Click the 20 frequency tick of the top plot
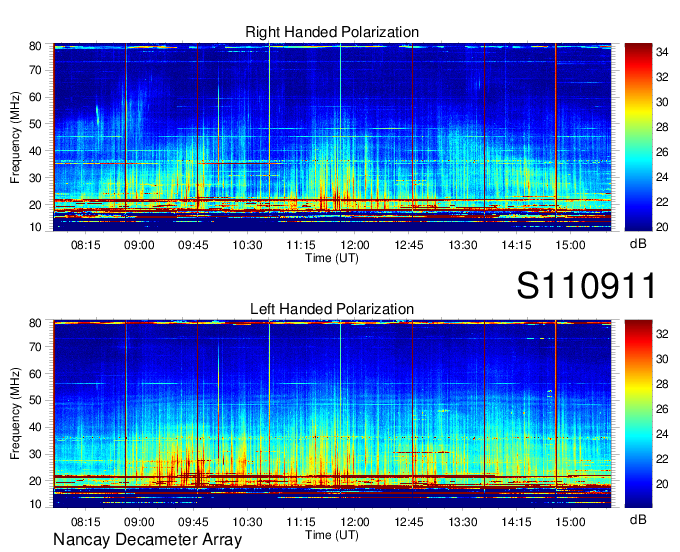The image size is (680, 552). (x=35, y=205)
